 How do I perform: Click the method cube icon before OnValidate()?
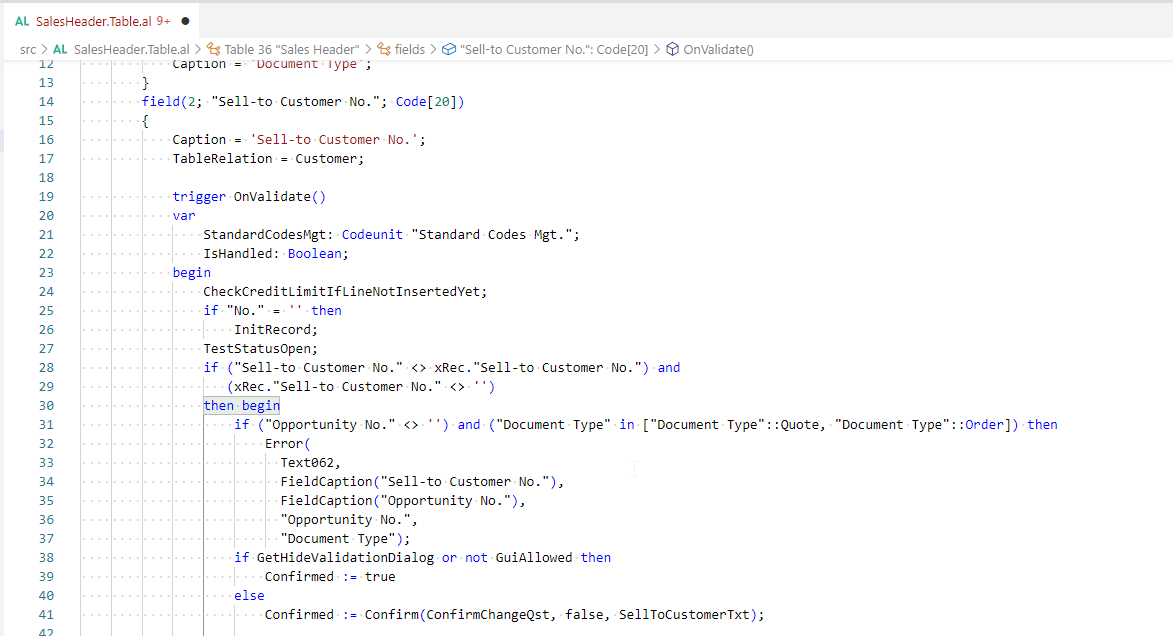(673, 49)
